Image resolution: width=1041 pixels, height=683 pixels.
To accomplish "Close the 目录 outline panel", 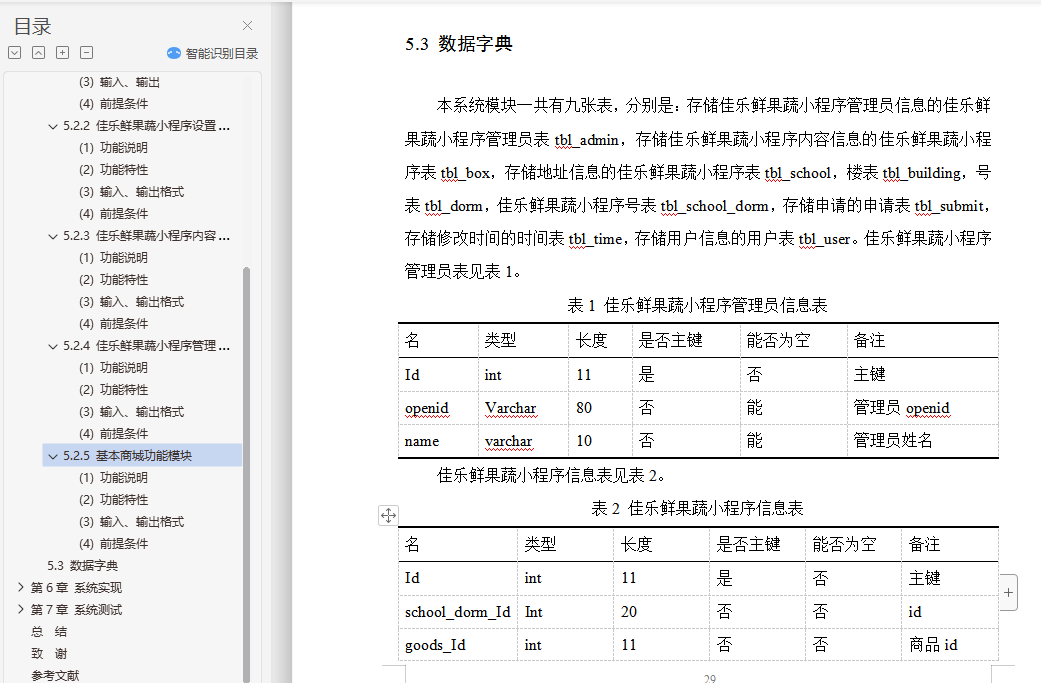I will (247, 26).
